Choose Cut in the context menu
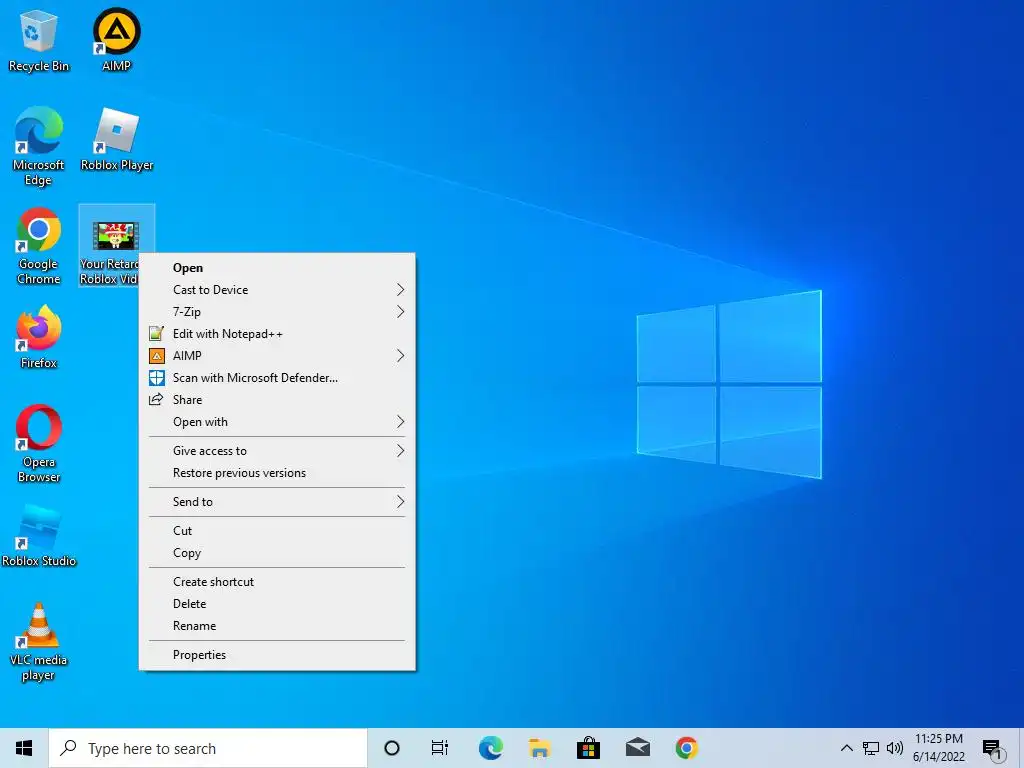Screen dimensions: 1024x768 [277, 531]
